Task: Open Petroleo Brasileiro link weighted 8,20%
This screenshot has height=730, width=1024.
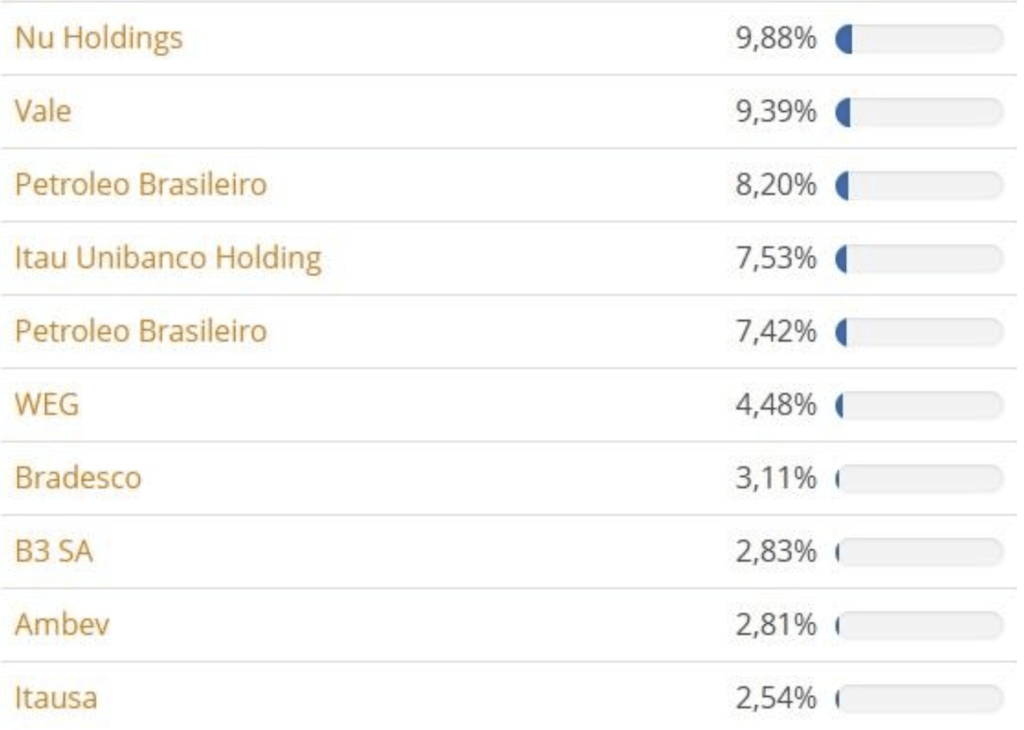Action: click(140, 185)
